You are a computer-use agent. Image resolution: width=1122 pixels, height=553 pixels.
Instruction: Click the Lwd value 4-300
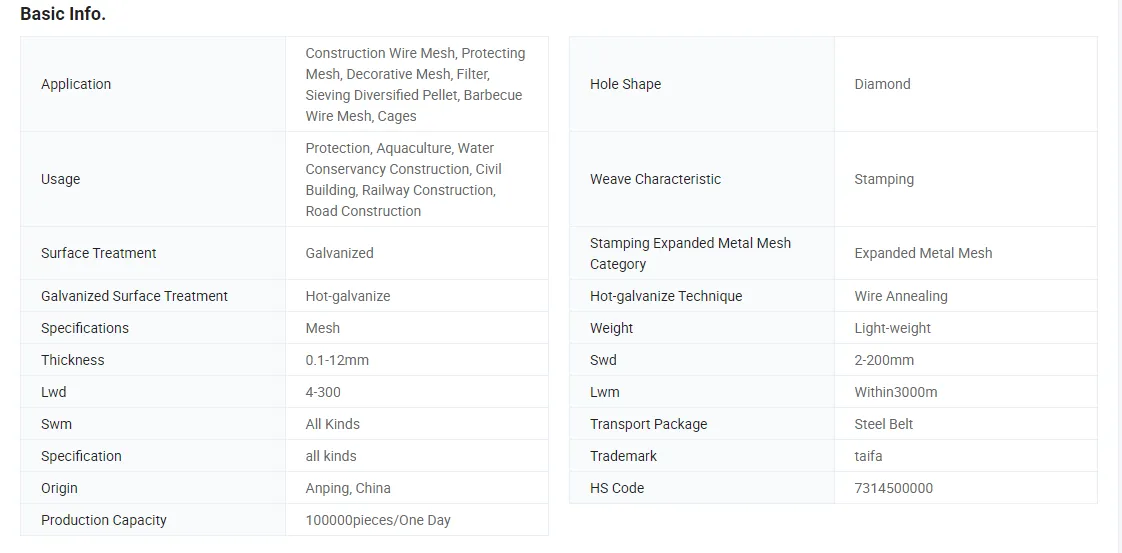pyautogui.click(x=325, y=392)
